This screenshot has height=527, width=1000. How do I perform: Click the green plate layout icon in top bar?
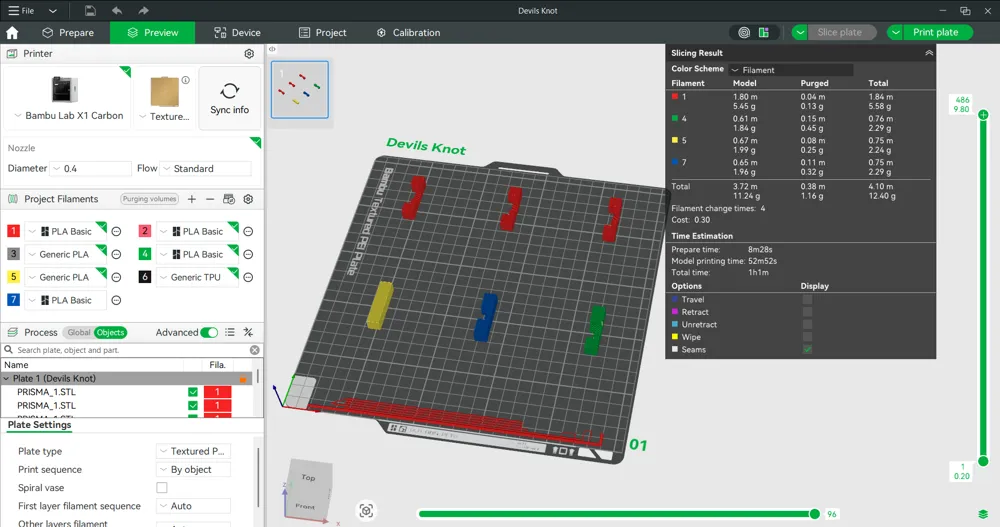point(763,33)
